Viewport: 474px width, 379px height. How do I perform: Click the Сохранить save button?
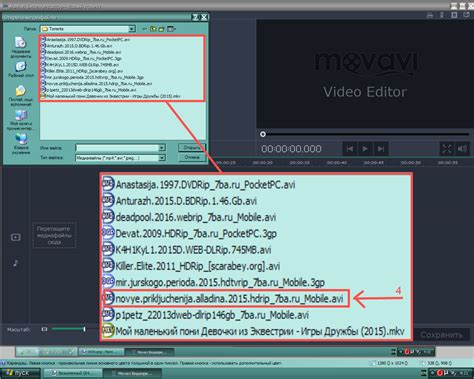[441, 335]
